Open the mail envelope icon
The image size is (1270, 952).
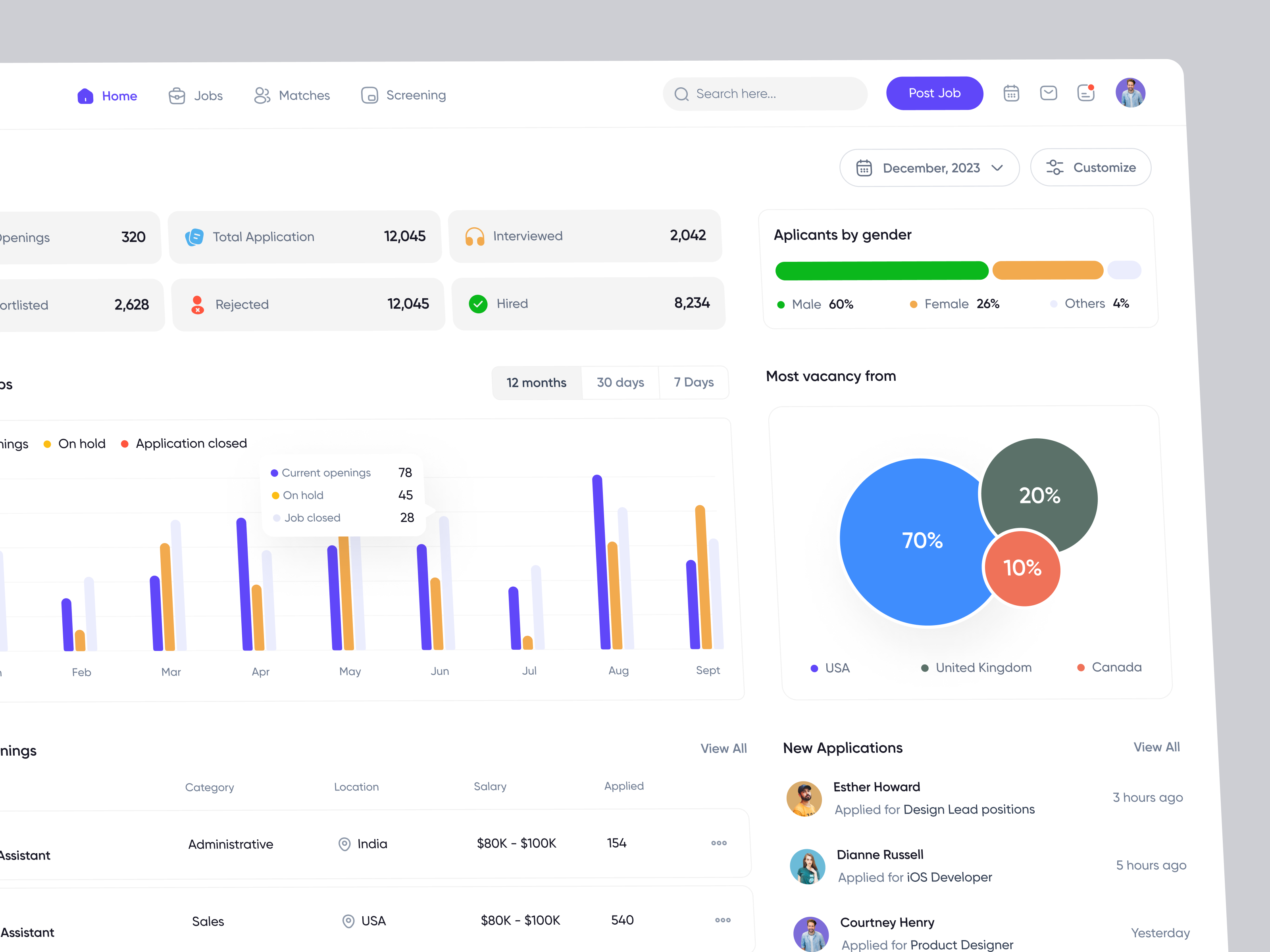click(1049, 92)
